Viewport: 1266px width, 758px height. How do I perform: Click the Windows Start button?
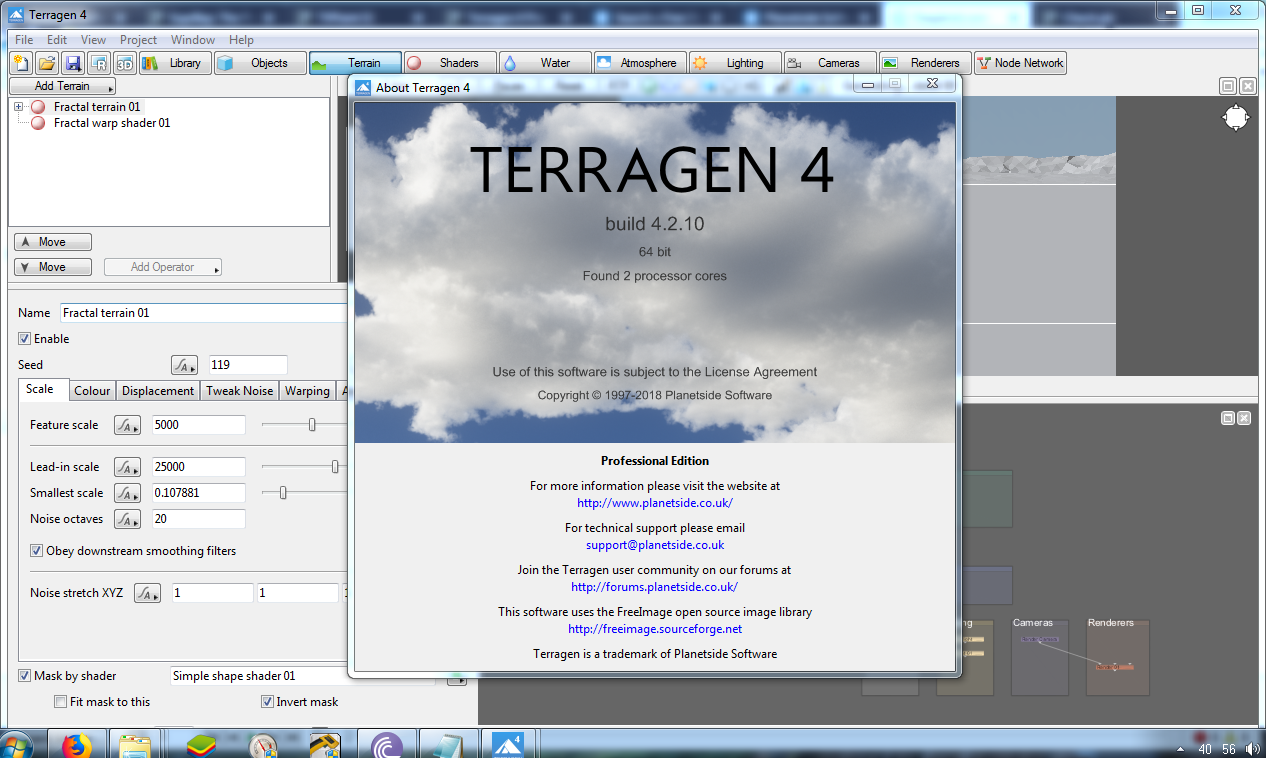click(x=17, y=746)
